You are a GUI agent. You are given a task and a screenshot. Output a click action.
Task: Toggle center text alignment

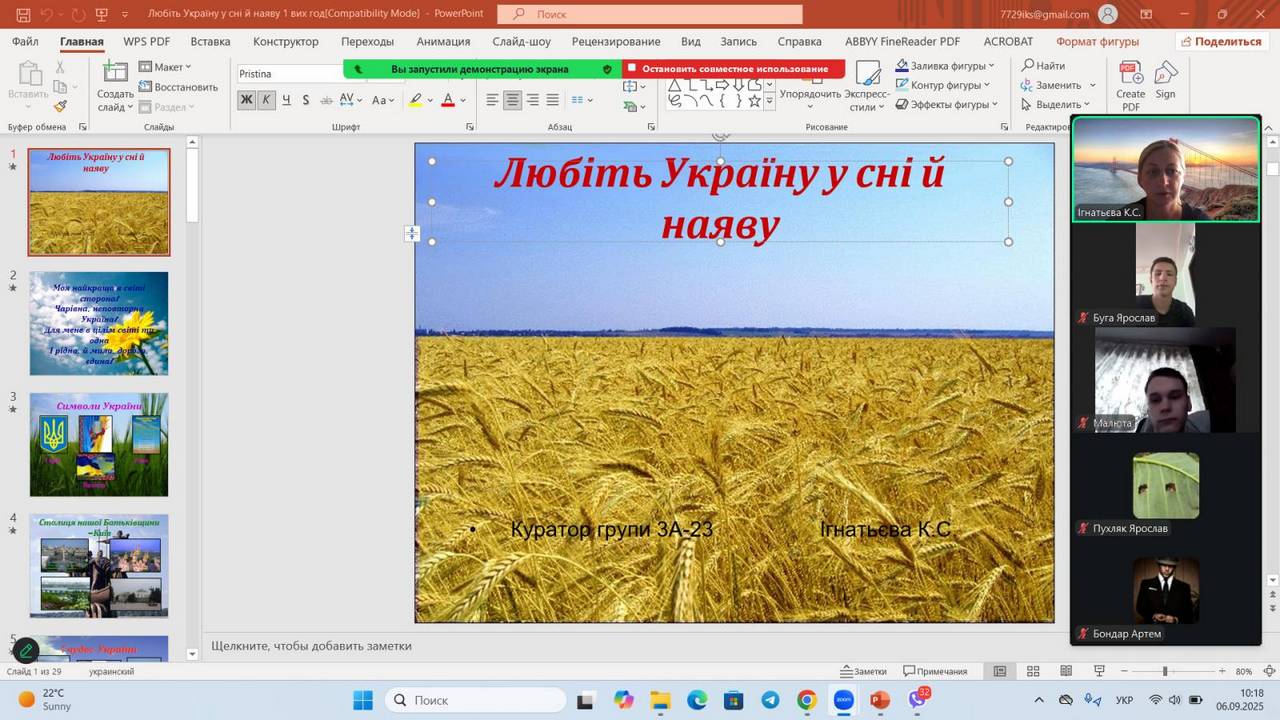512,100
